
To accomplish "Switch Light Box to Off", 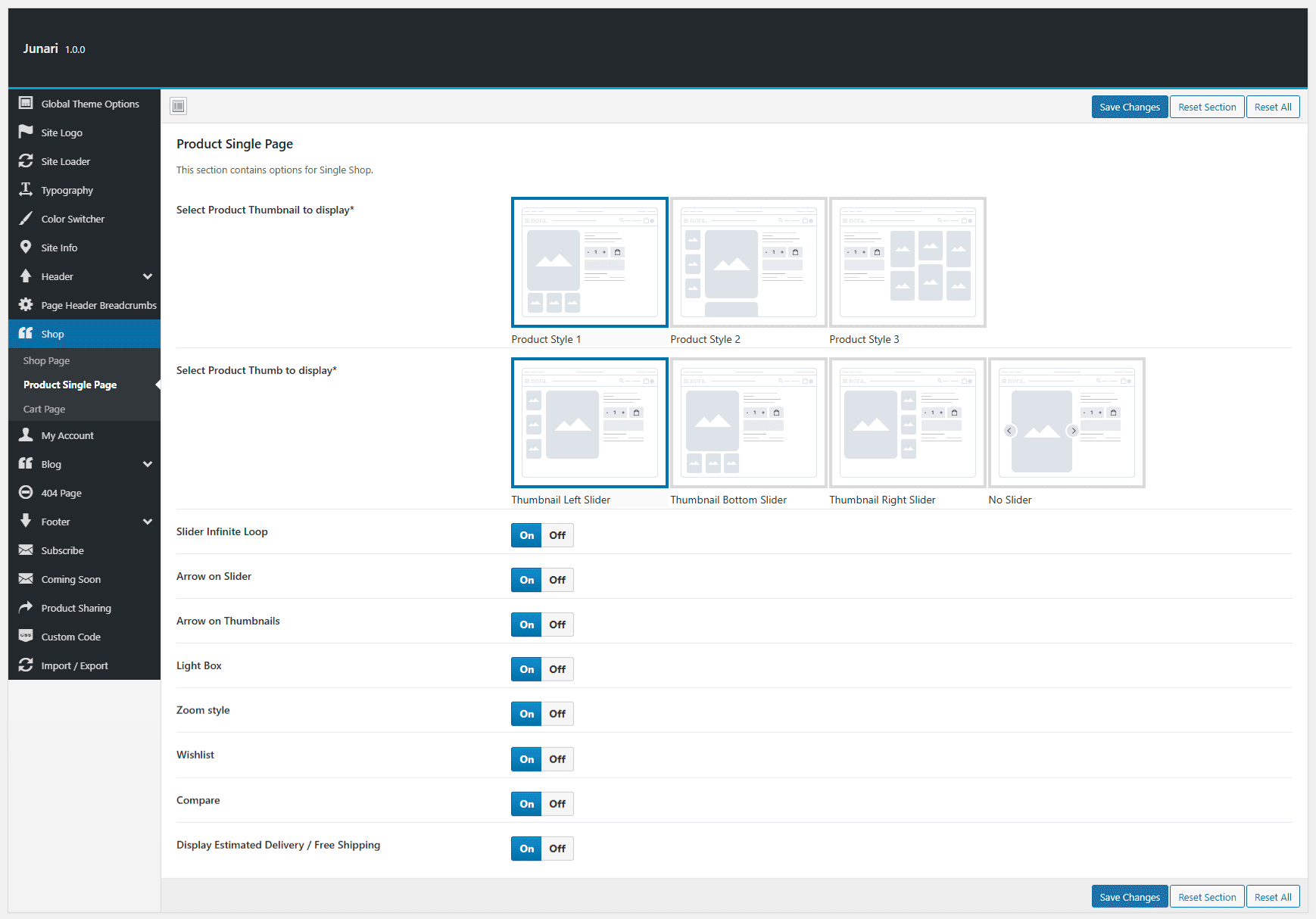I will pos(557,669).
